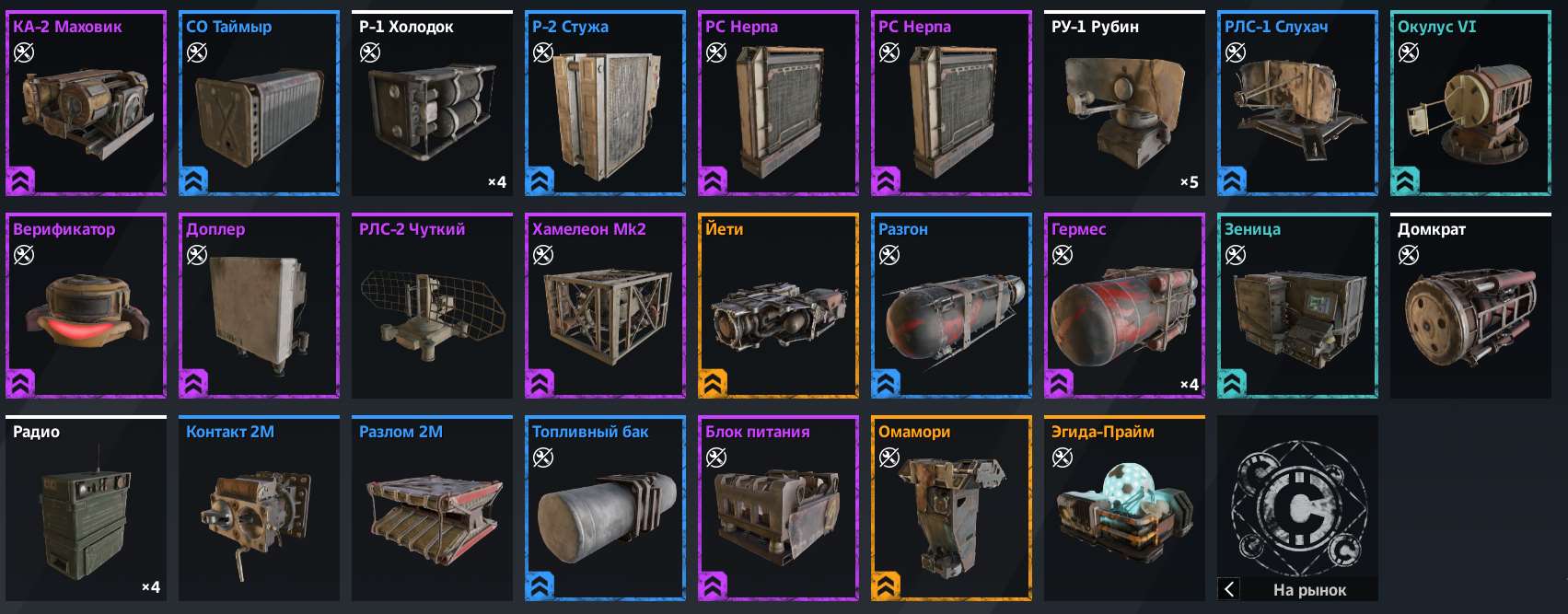
Task: Select the Домкрат item card
Action: pos(1470,306)
